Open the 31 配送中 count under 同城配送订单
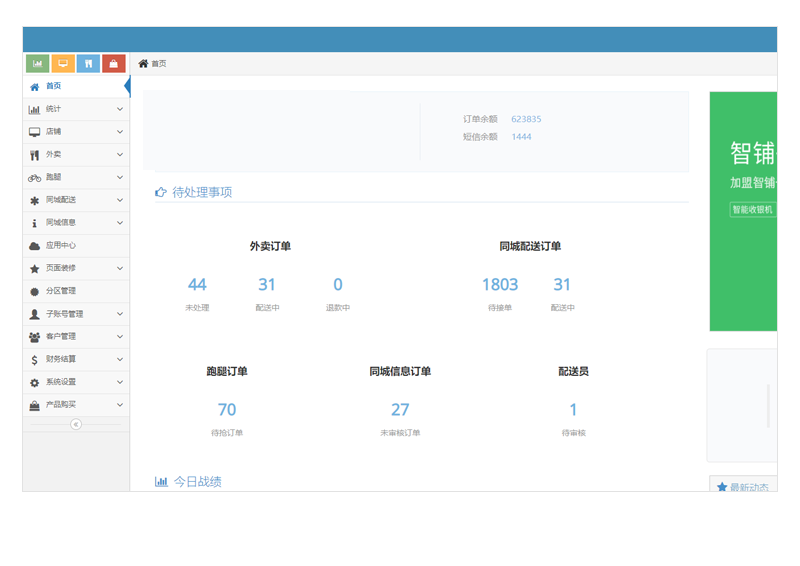Image resolution: width=800 pixels, height=566 pixels. [562, 284]
